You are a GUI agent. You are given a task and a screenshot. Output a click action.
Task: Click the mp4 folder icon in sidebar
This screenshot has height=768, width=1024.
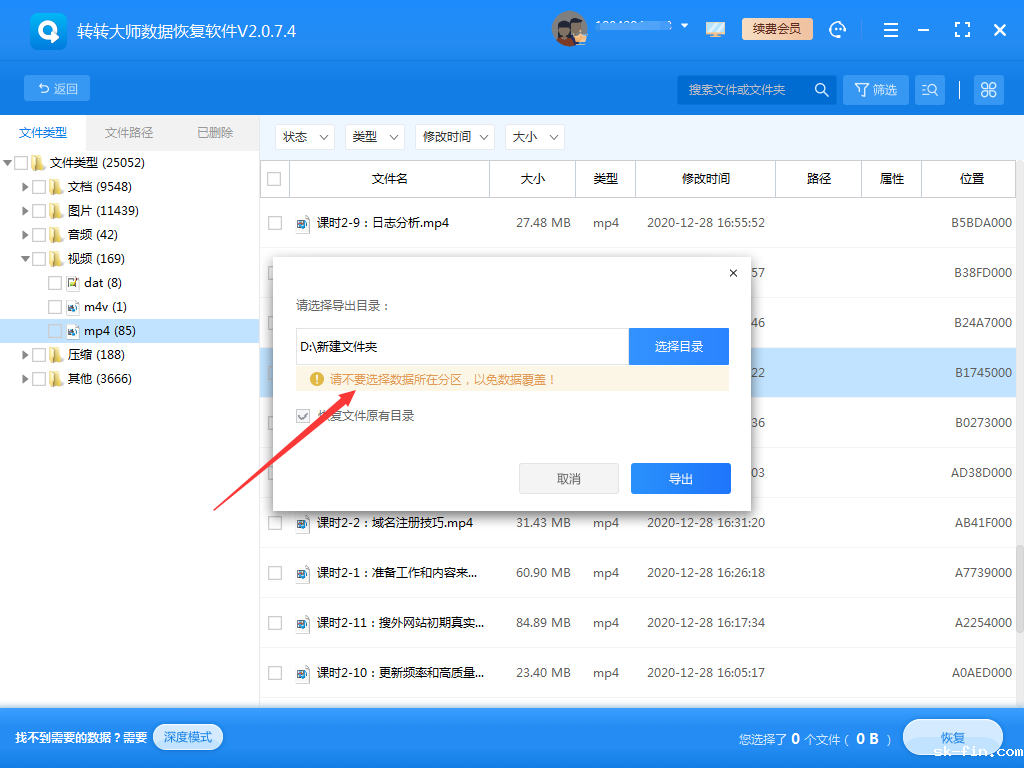(75, 330)
